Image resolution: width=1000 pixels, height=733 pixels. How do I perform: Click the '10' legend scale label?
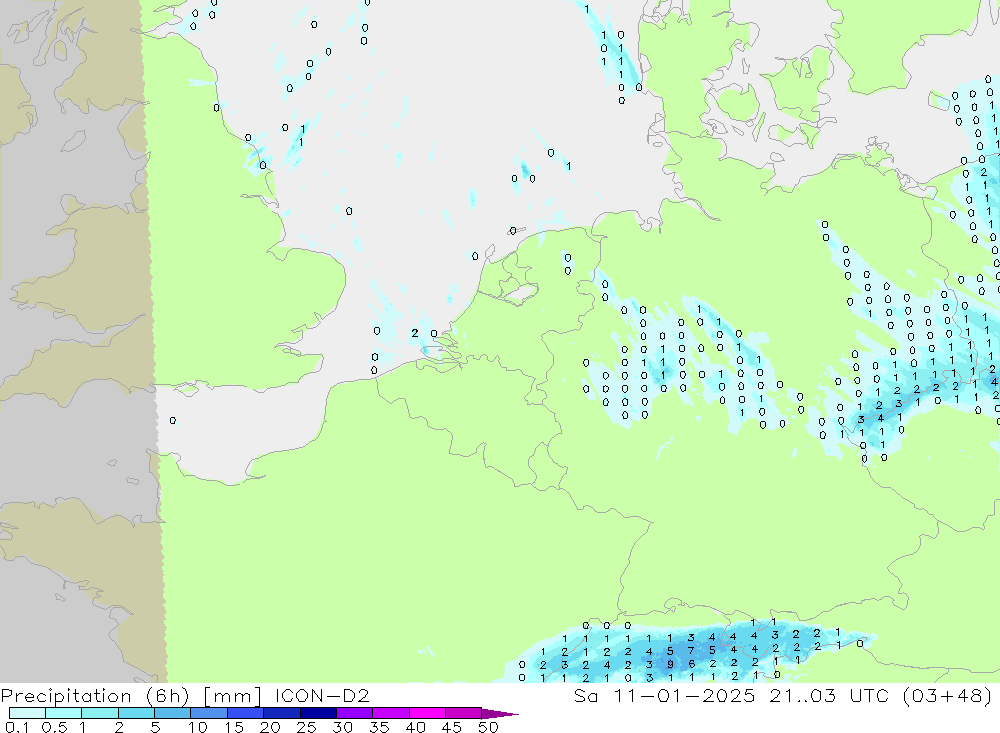point(198,727)
